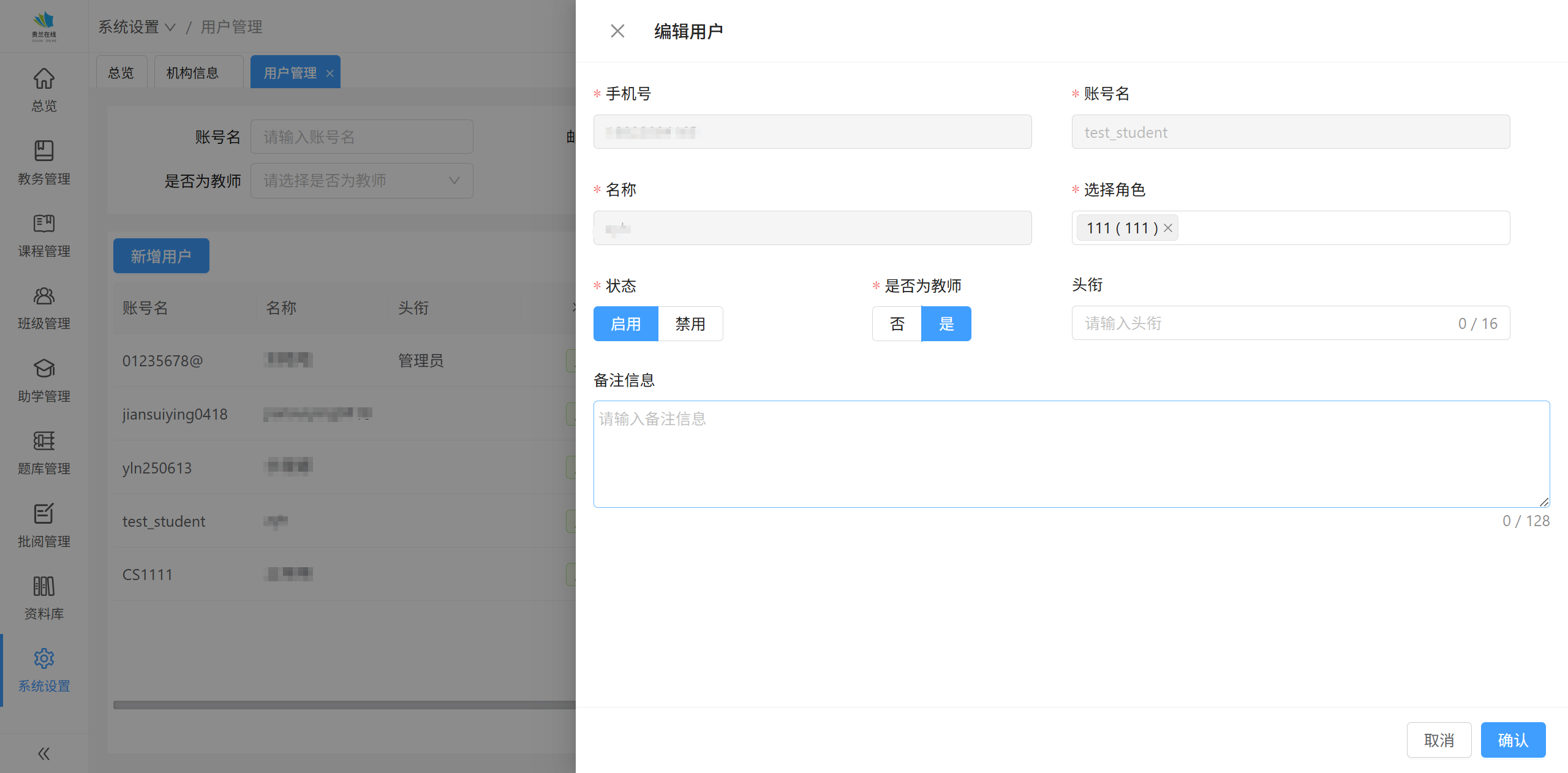Open the 选择角色 selection box
The height and width of the screenshot is (773, 1568).
pos(1341,228)
